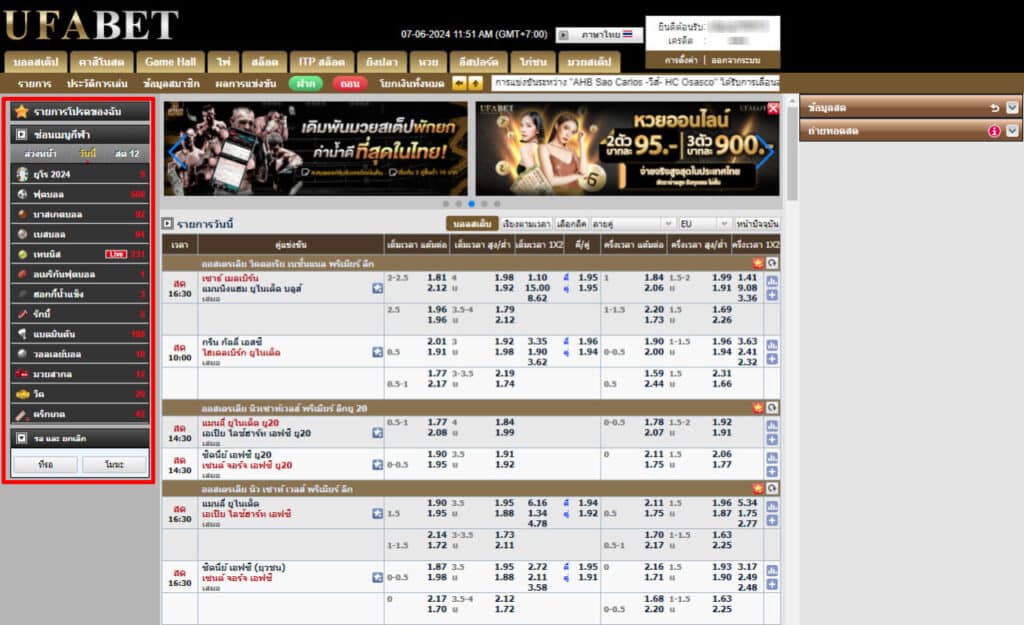Open เทนนิส sport with Live badge

(79, 254)
